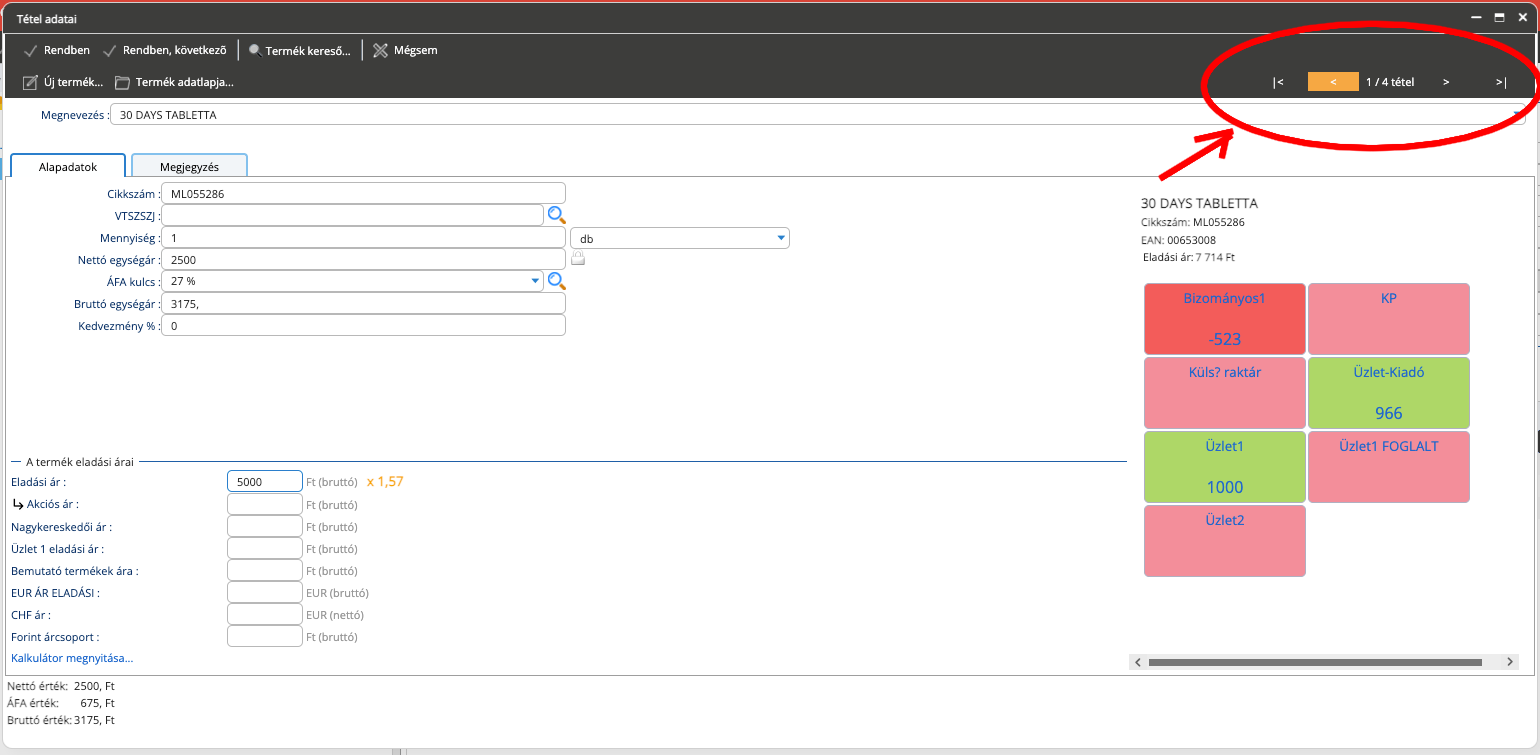Image resolution: width=1540 pixels, height=755 pixels.
Task: Click the Akciós ár price field
Action: (265, 504)
